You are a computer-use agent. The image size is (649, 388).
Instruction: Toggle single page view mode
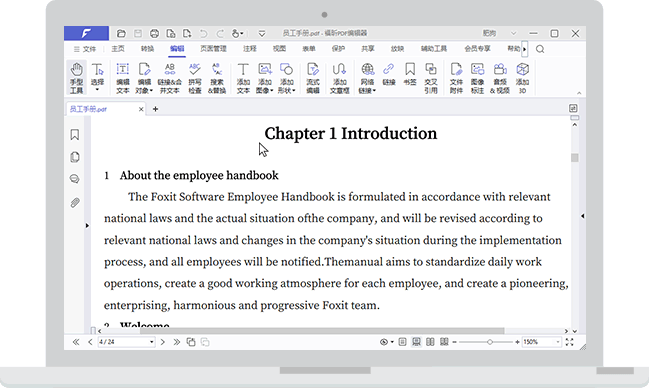[x=402, y=342]
